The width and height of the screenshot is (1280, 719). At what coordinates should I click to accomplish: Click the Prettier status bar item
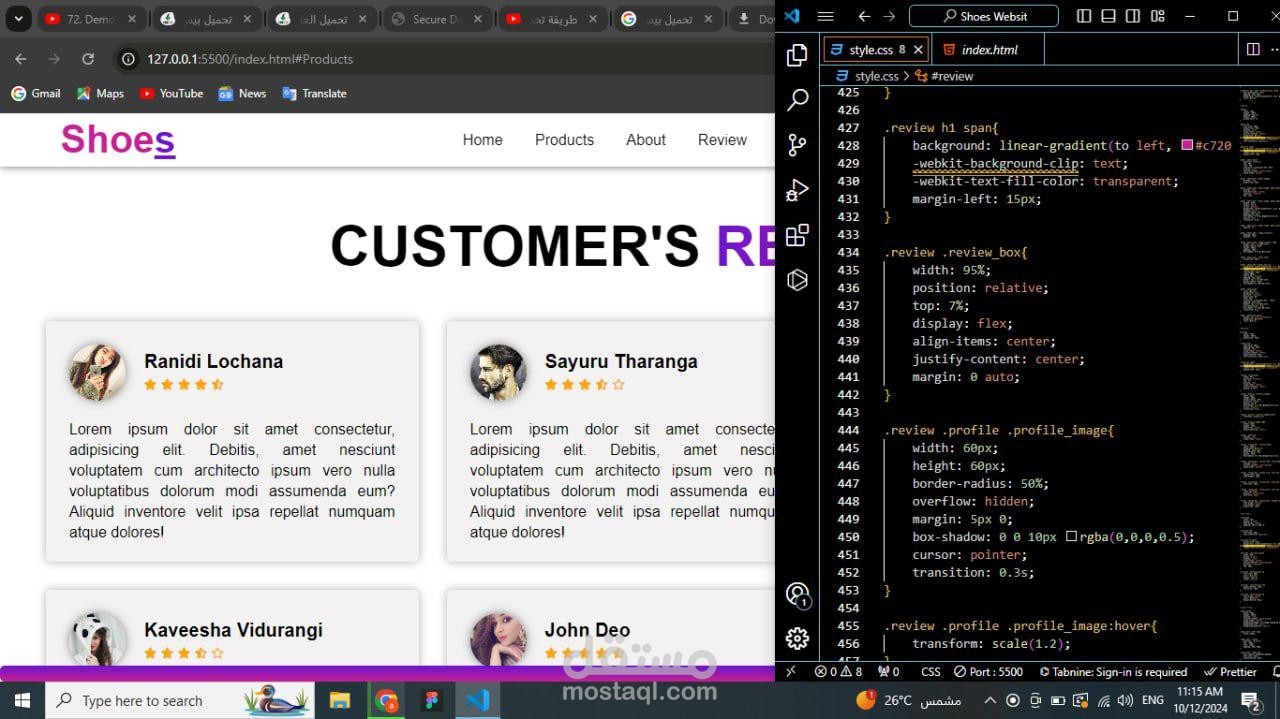click(x=1231, y=672)
